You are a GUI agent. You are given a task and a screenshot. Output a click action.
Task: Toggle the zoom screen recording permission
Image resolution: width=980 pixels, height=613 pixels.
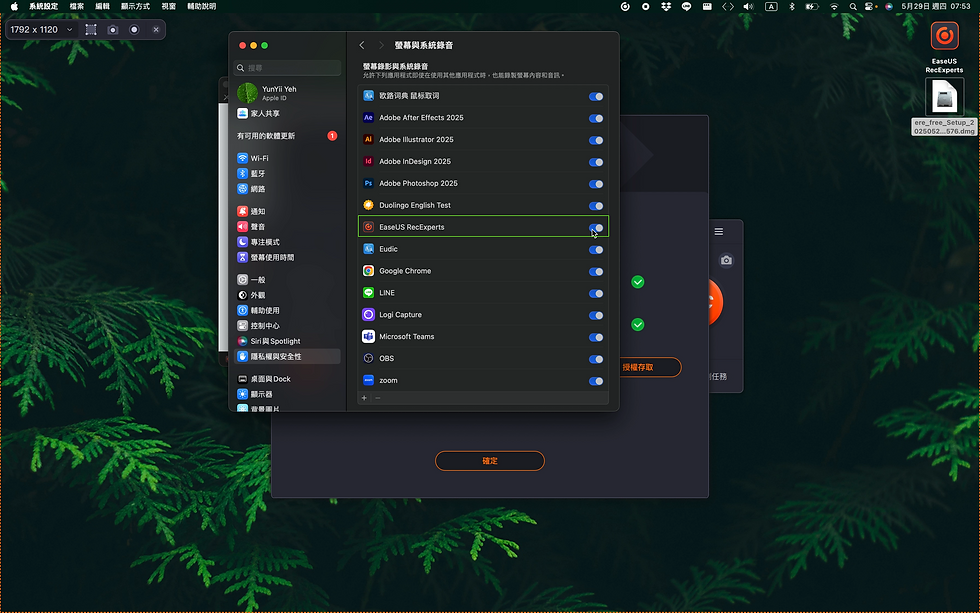tap(596, 381)
